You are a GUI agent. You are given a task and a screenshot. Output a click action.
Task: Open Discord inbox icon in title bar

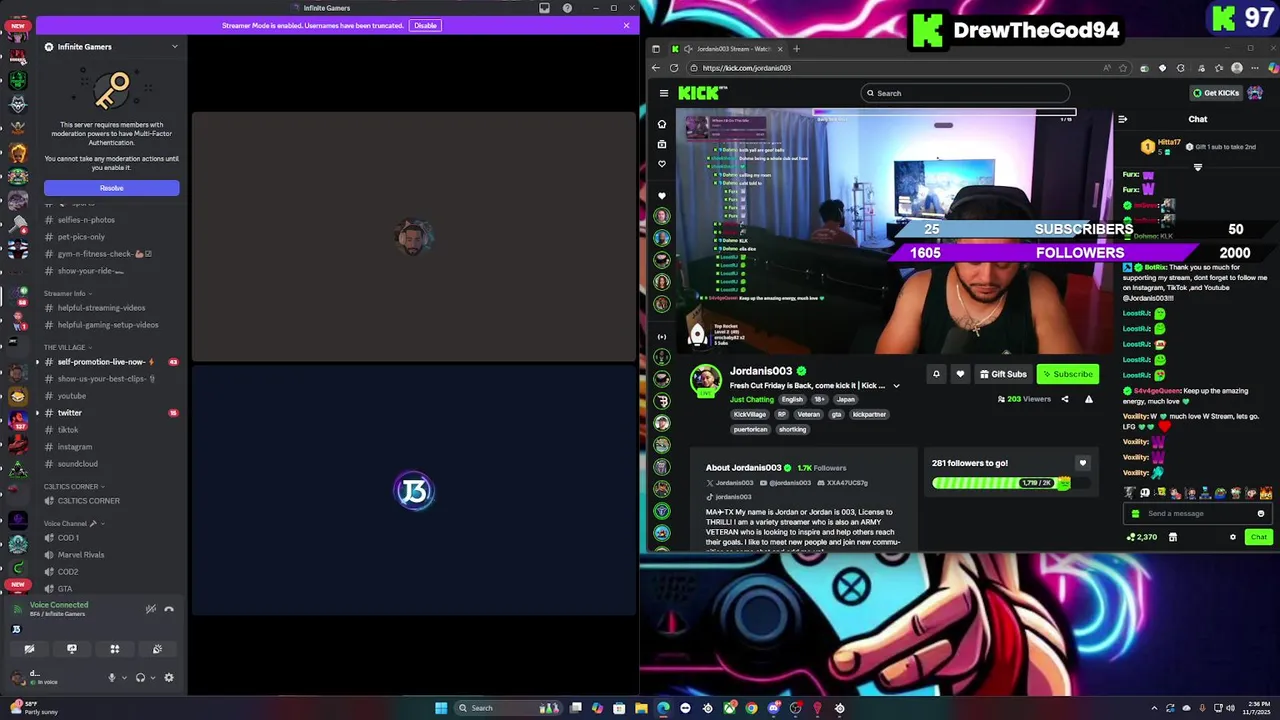544,8
